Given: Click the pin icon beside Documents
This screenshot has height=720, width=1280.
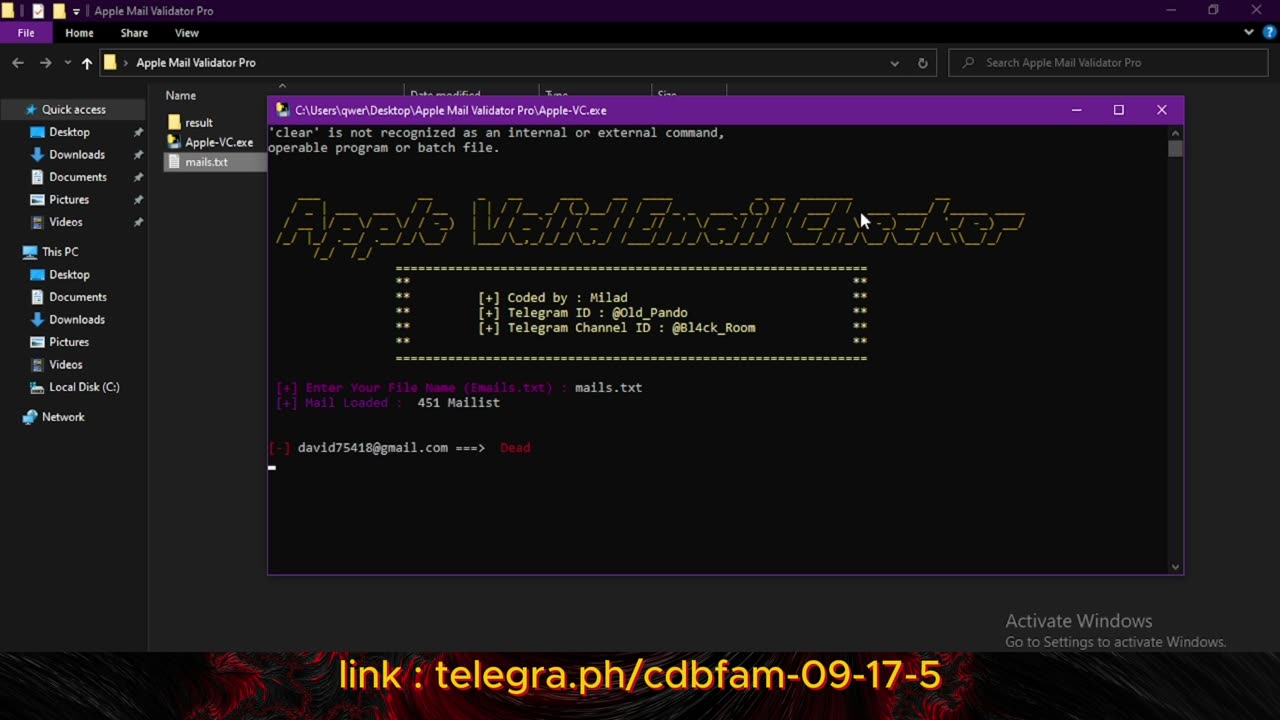Looking at the screenshot, I should pyautogui.click(x=138, y=177).
